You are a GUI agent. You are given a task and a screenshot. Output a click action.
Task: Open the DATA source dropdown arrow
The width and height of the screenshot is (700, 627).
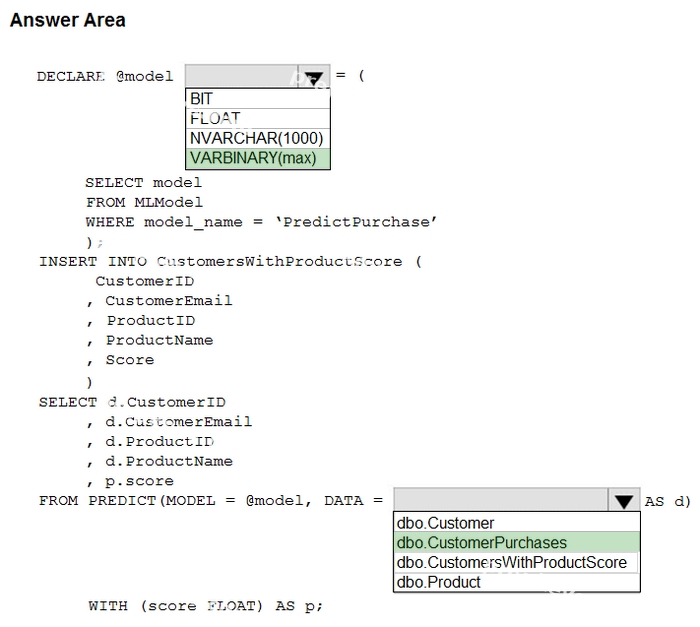(x=623, y=501)
